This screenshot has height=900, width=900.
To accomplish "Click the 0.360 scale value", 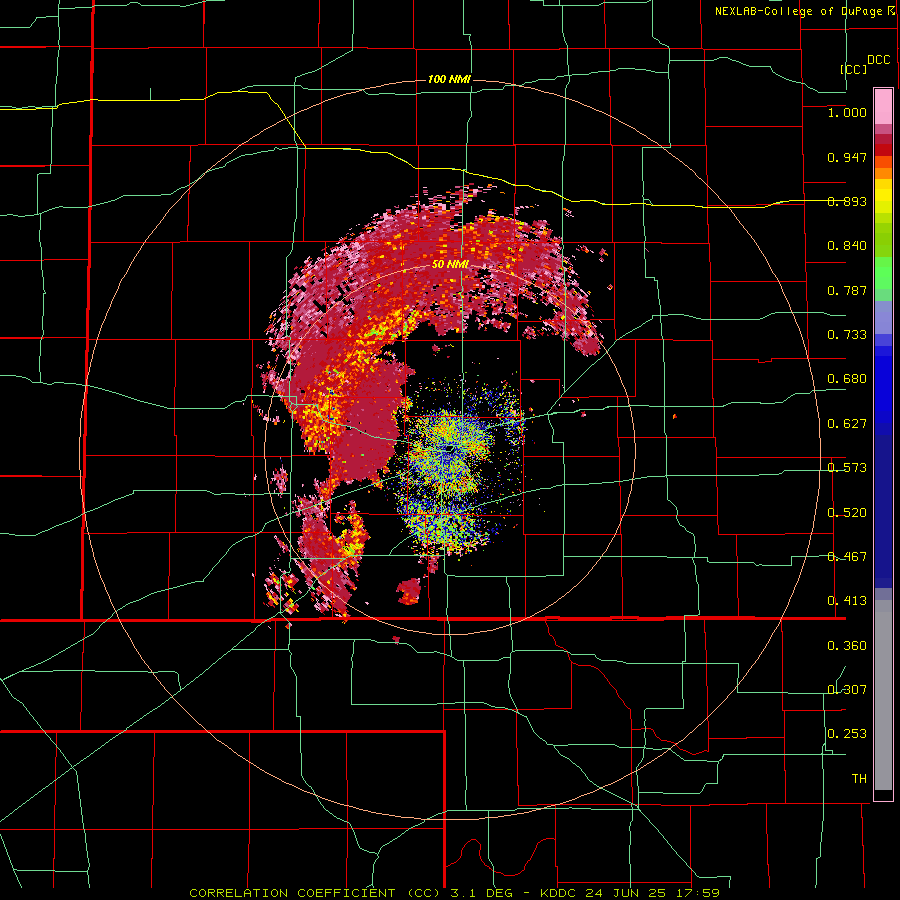I will [x=847, y=646].
